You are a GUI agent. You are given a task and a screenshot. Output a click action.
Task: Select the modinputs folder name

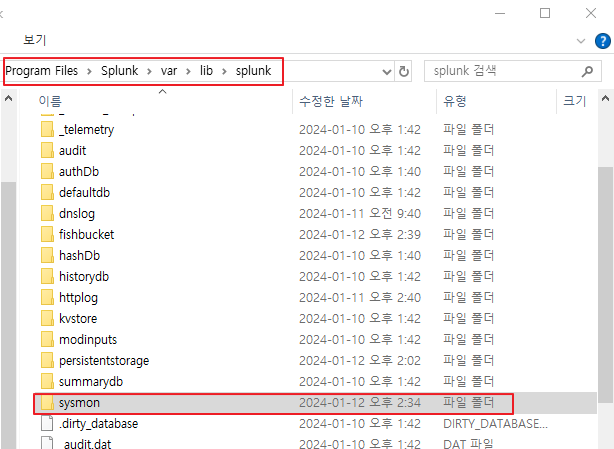coord(88,340)
